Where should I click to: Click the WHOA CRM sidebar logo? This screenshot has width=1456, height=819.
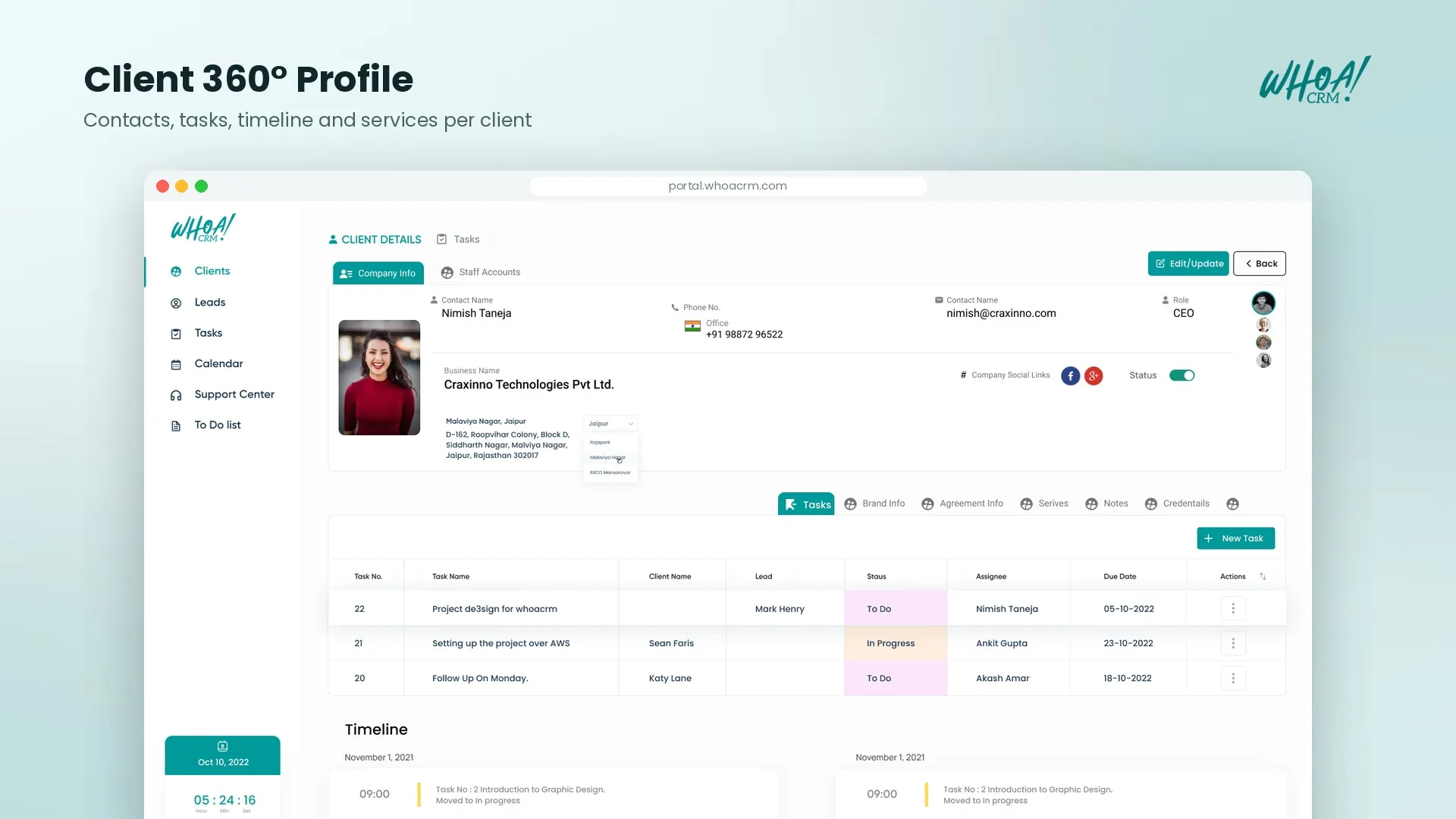coord(203,227)
